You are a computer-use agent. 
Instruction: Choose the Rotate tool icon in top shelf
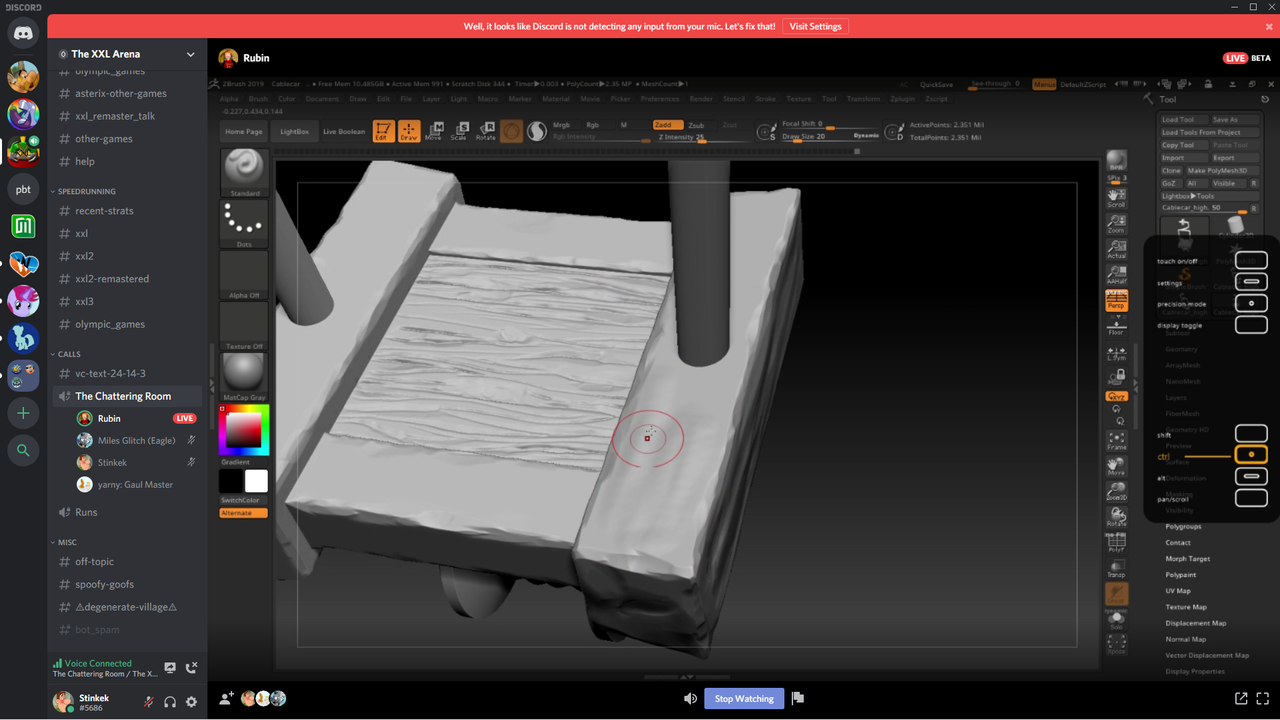[485, 131]
